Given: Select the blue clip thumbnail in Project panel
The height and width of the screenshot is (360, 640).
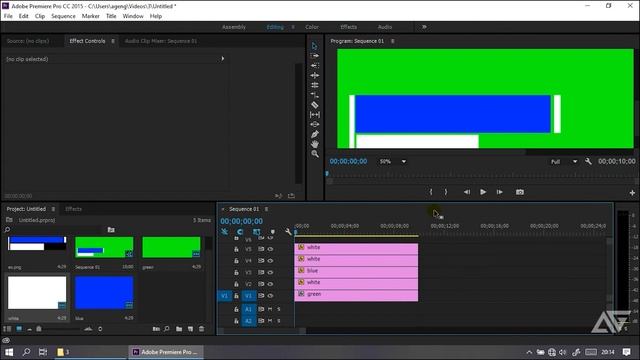Looking at the screenshot, I should point(104,293).
